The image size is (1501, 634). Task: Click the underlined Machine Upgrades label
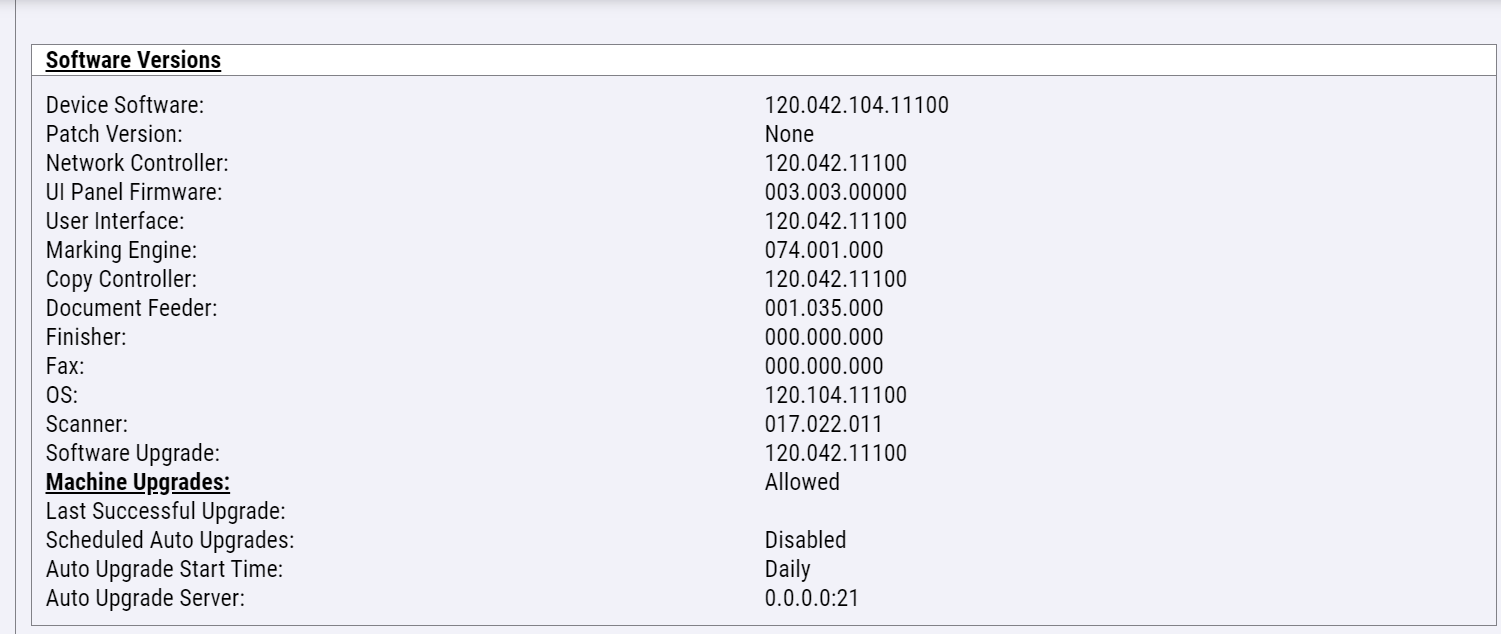[138, 482]
